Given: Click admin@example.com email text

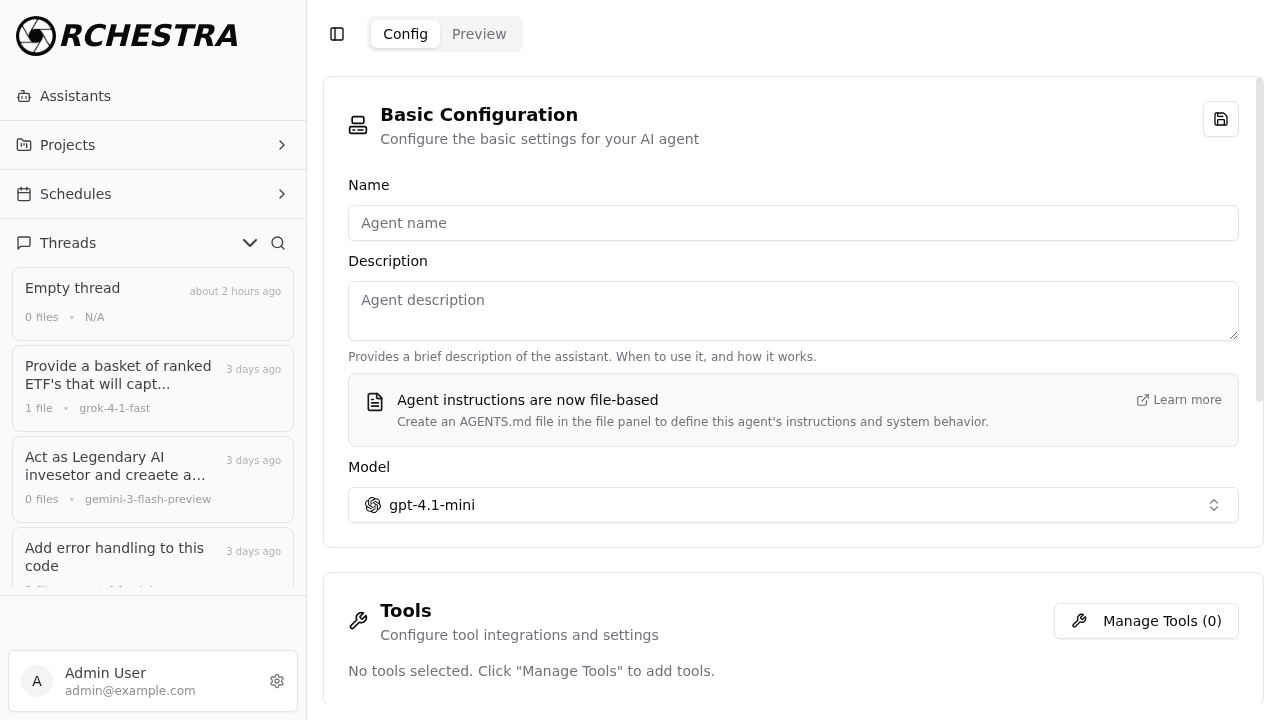Looking at the screenshot, I should 130,691.
